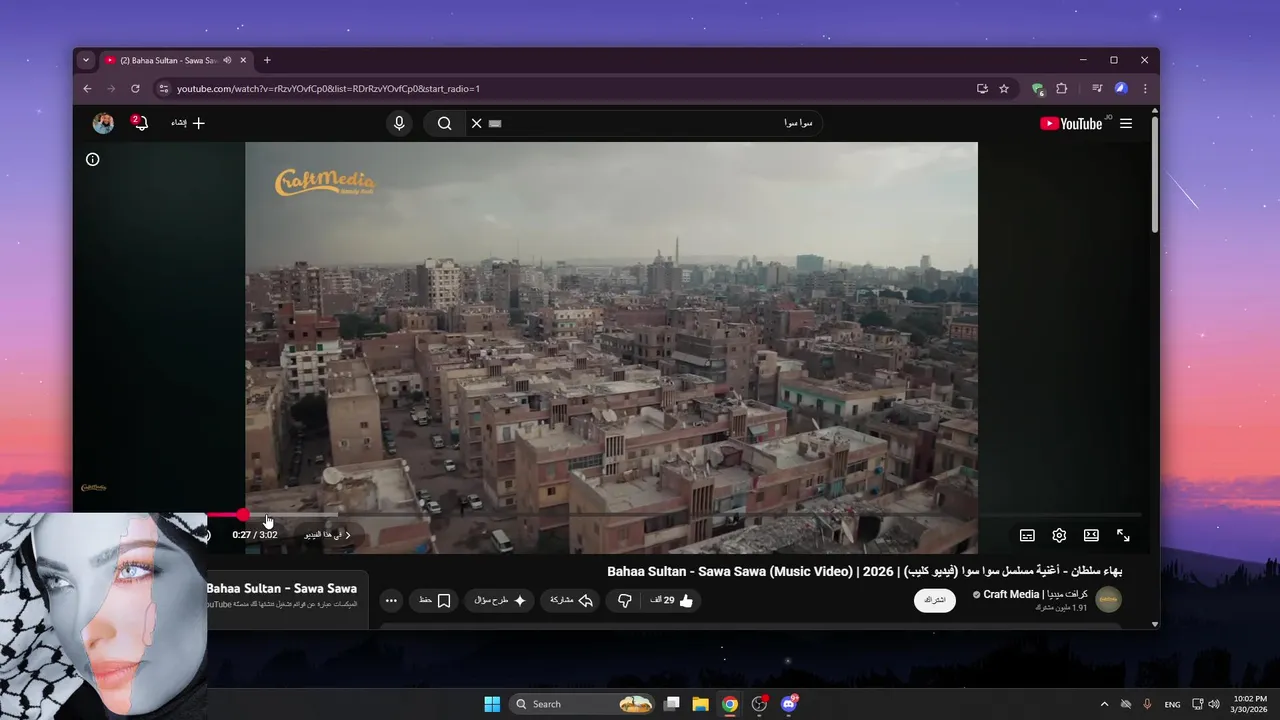Show hidden system tray icons

pos(1104,704)
